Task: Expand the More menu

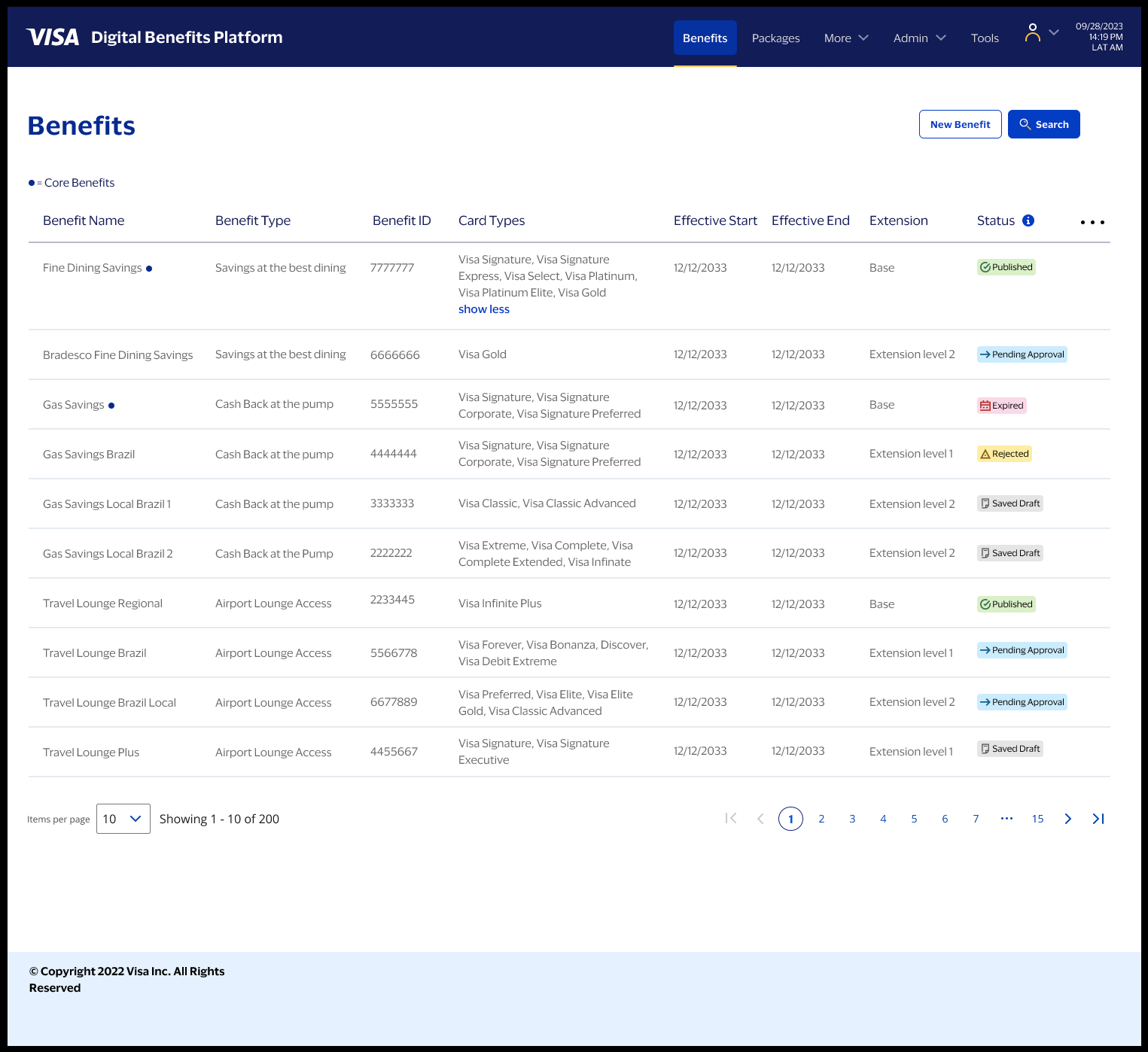Action: click(846, 38)
